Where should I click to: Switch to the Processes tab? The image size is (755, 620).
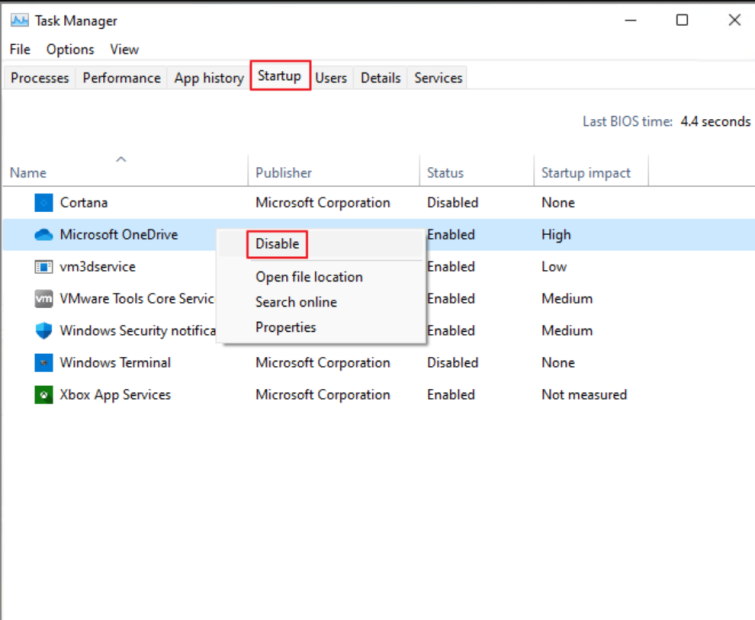[39, 78]
